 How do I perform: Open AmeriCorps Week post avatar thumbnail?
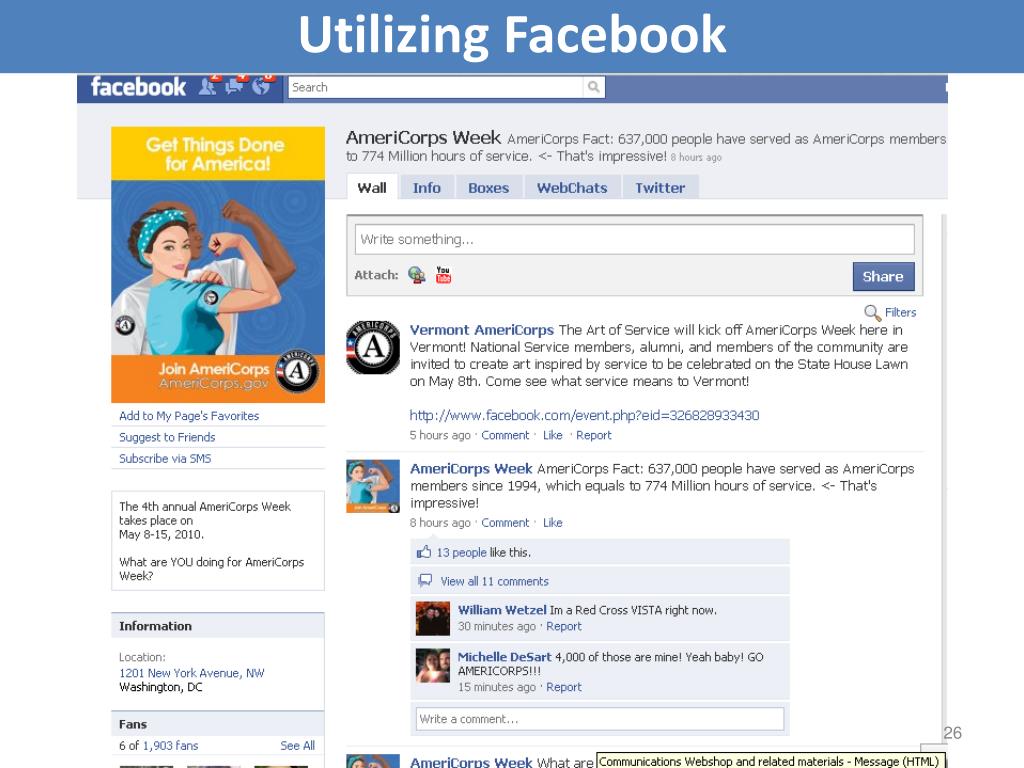click(372, 487)
